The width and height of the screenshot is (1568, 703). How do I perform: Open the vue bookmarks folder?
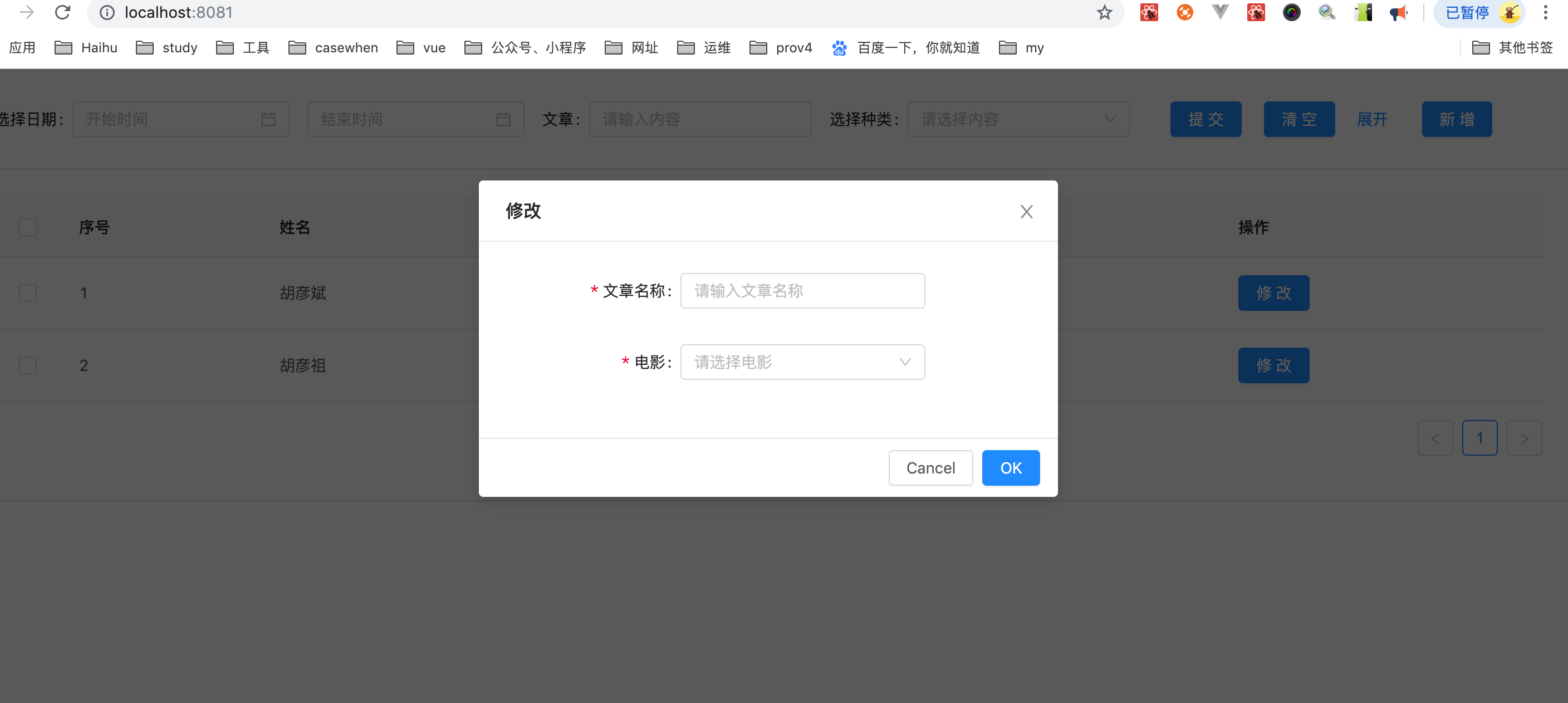pos(421,47)
